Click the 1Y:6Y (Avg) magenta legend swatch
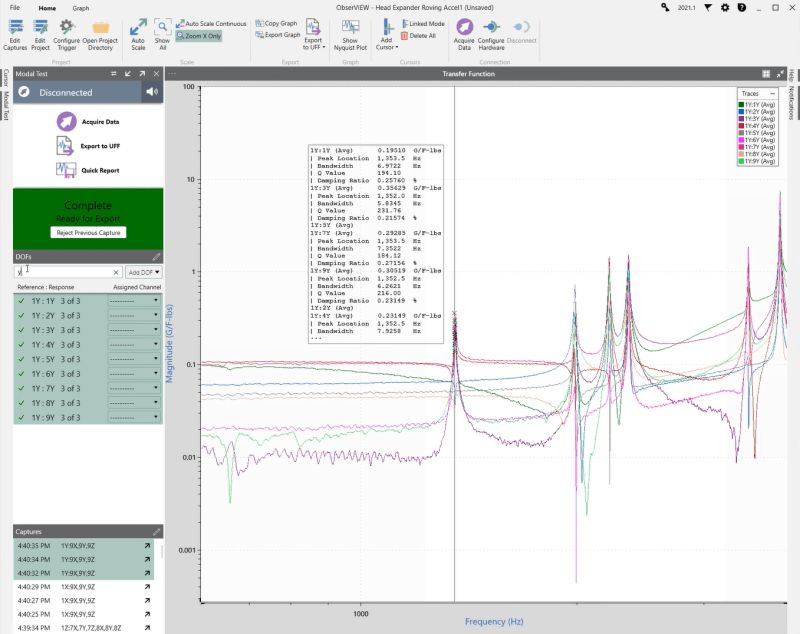The width and height of the screenshot is (800, 634). point(741,140)
